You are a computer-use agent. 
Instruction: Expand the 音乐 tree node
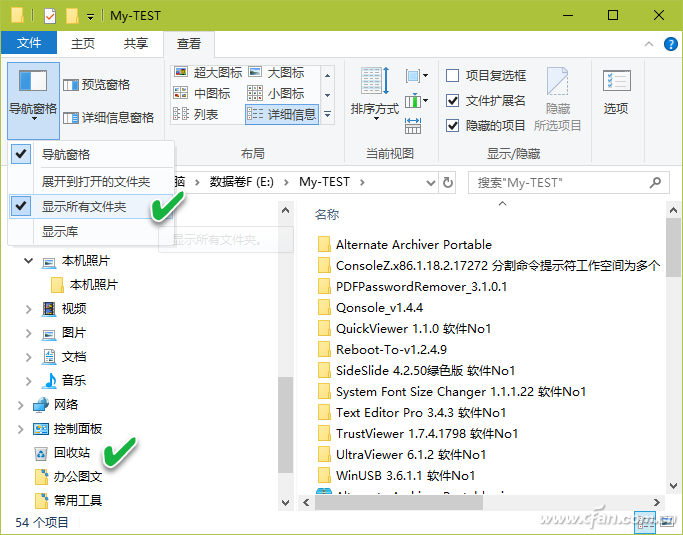click(28, 382)
